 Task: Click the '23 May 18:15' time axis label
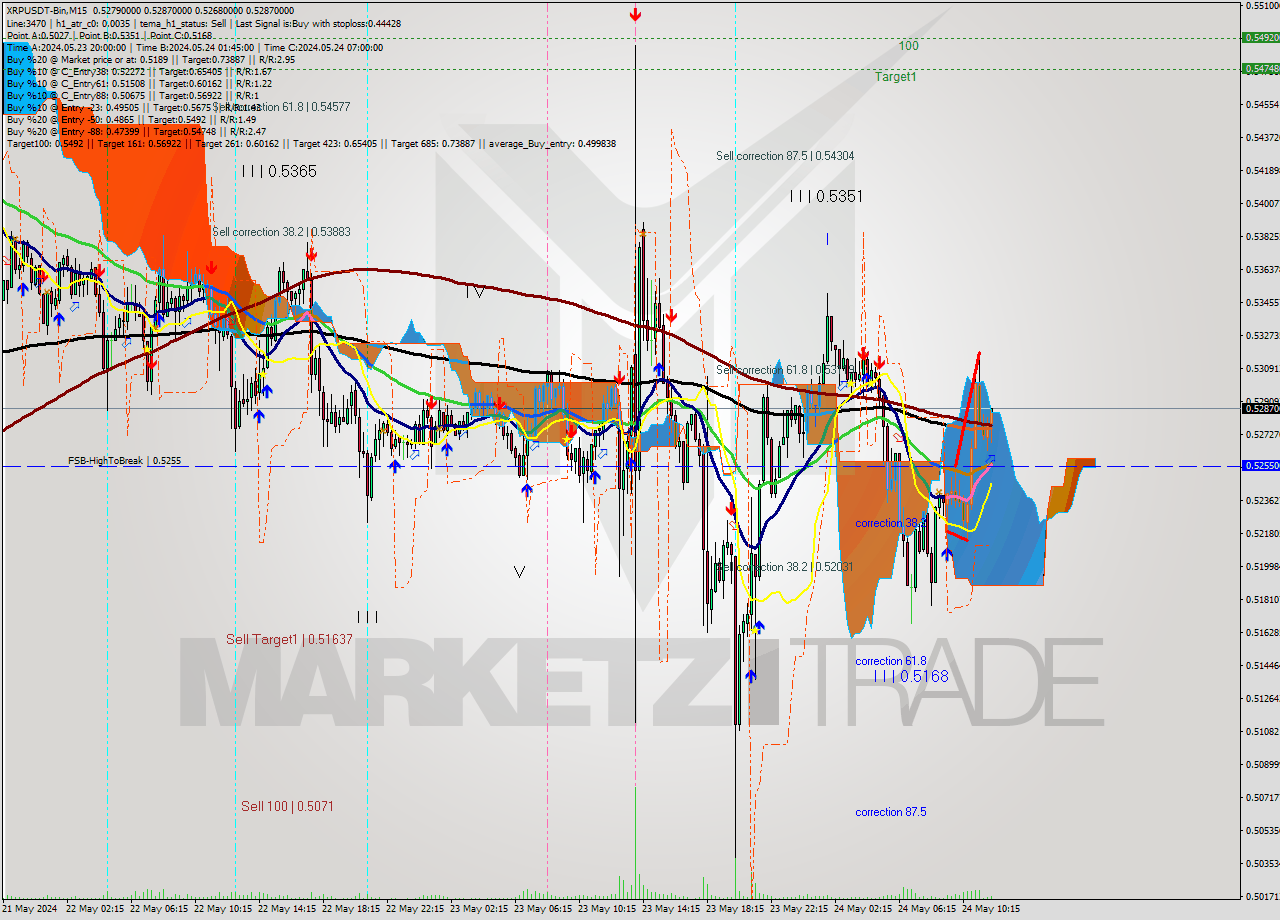[x=734, y=909]
